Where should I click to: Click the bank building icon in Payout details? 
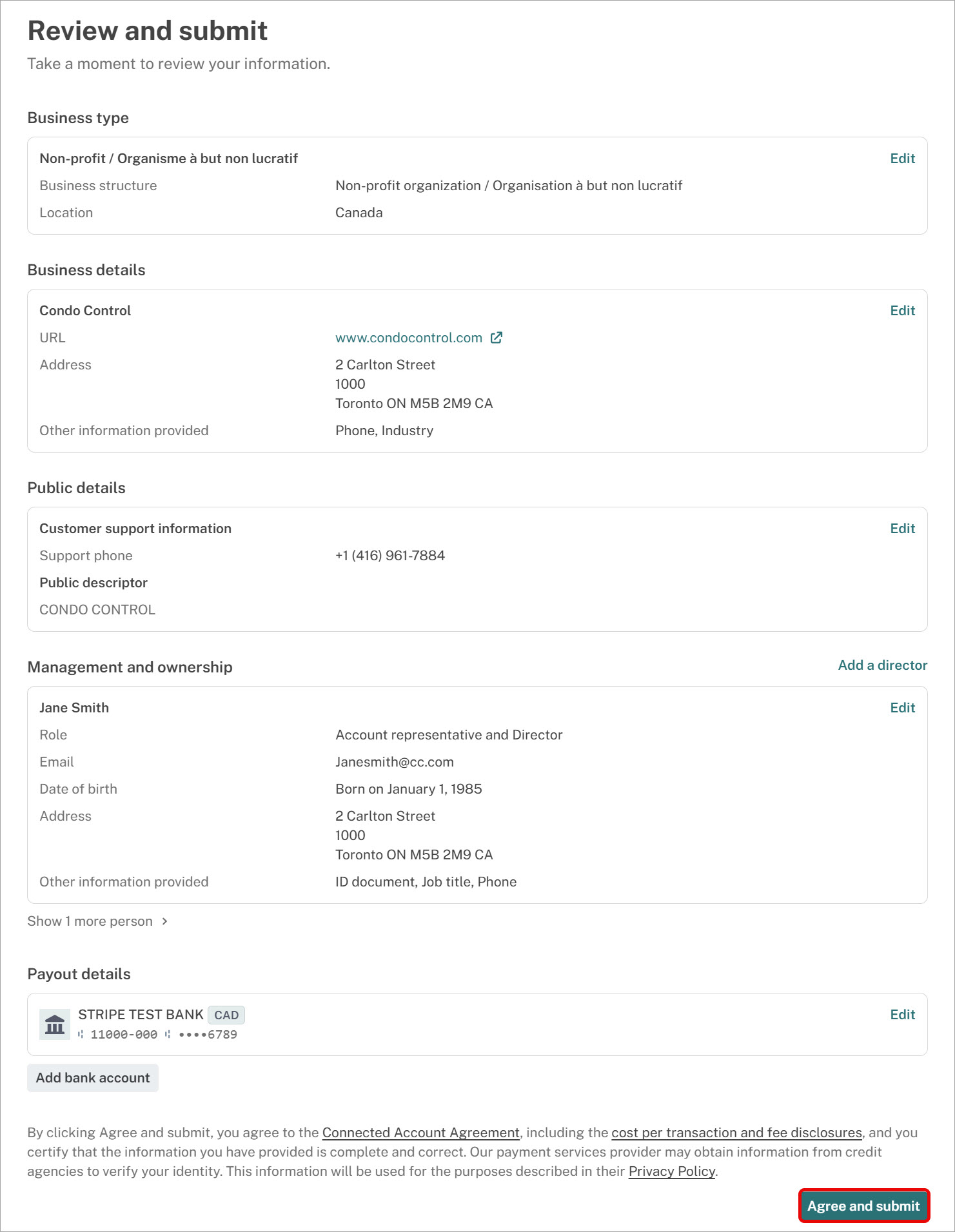pyautogui.click(x=55, y=1024)
